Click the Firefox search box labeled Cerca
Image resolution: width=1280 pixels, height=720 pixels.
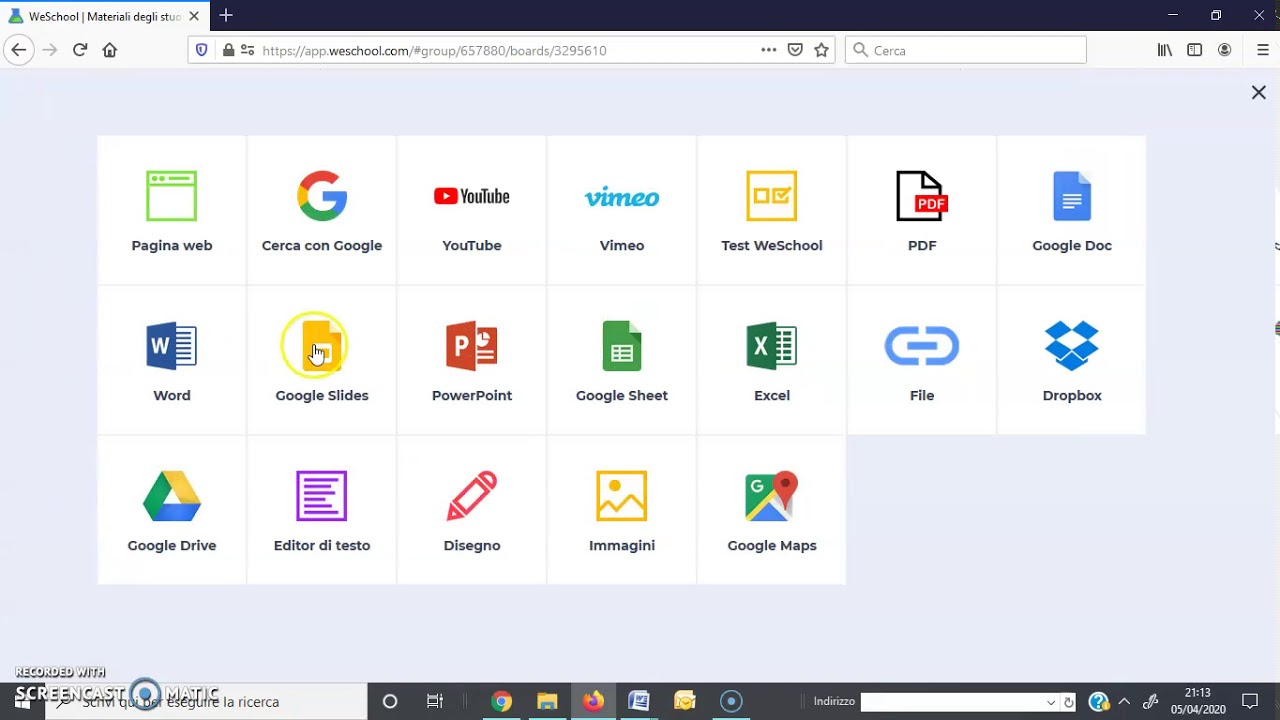click(966, 50)
